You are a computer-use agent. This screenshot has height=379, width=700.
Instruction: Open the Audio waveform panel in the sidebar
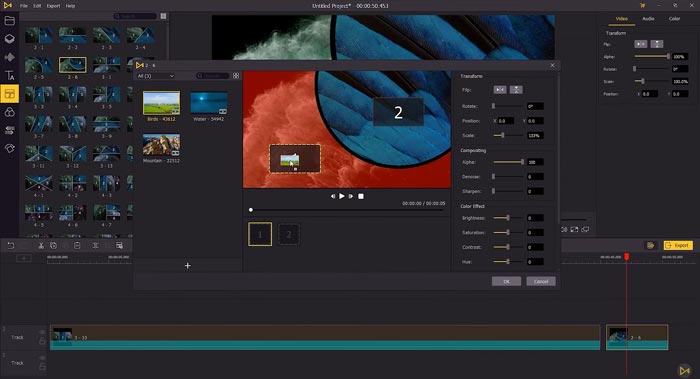[x=9, y=57]
